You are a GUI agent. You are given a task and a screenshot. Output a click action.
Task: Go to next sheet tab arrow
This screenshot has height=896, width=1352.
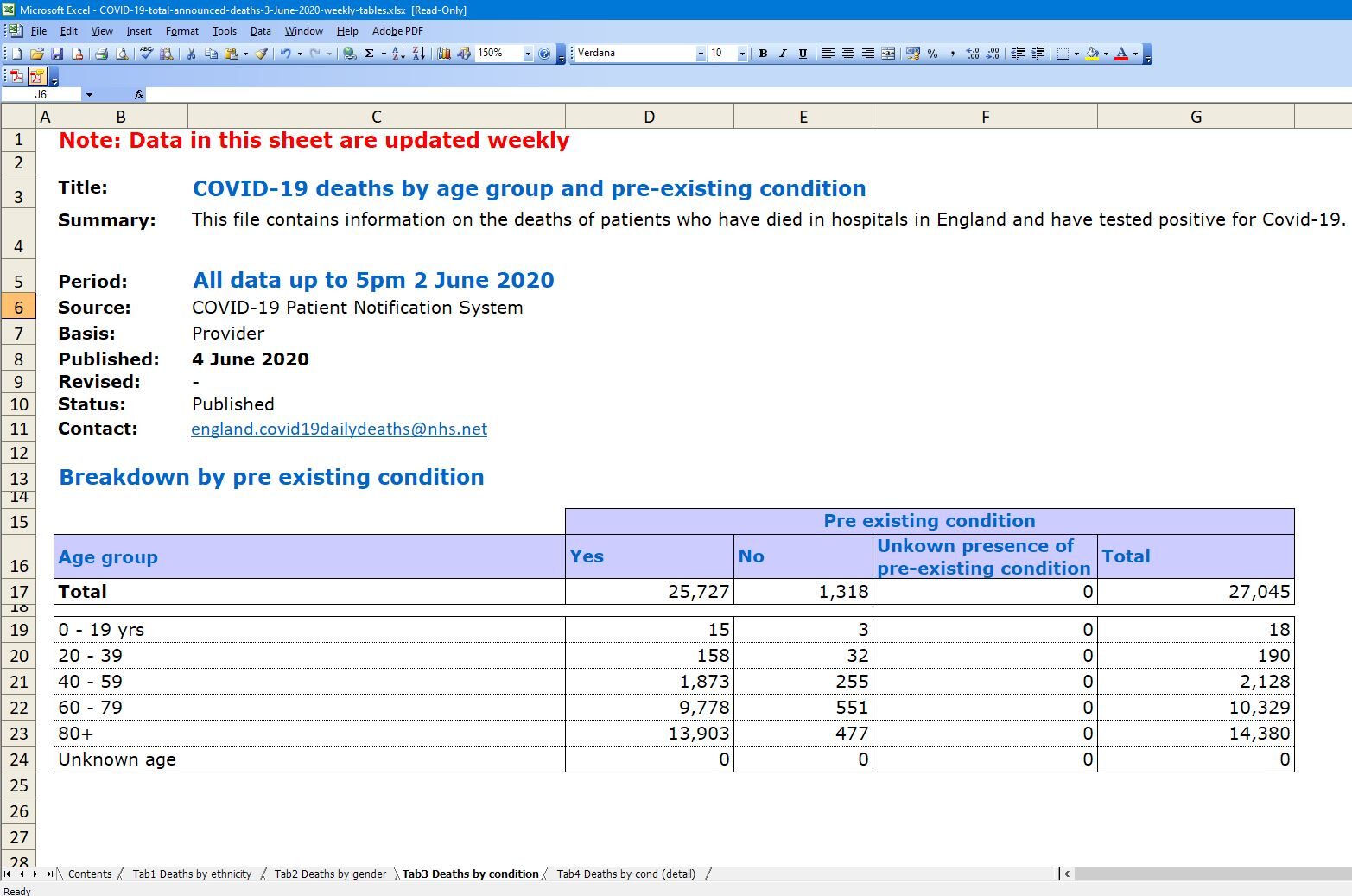(x=35, y=874)
